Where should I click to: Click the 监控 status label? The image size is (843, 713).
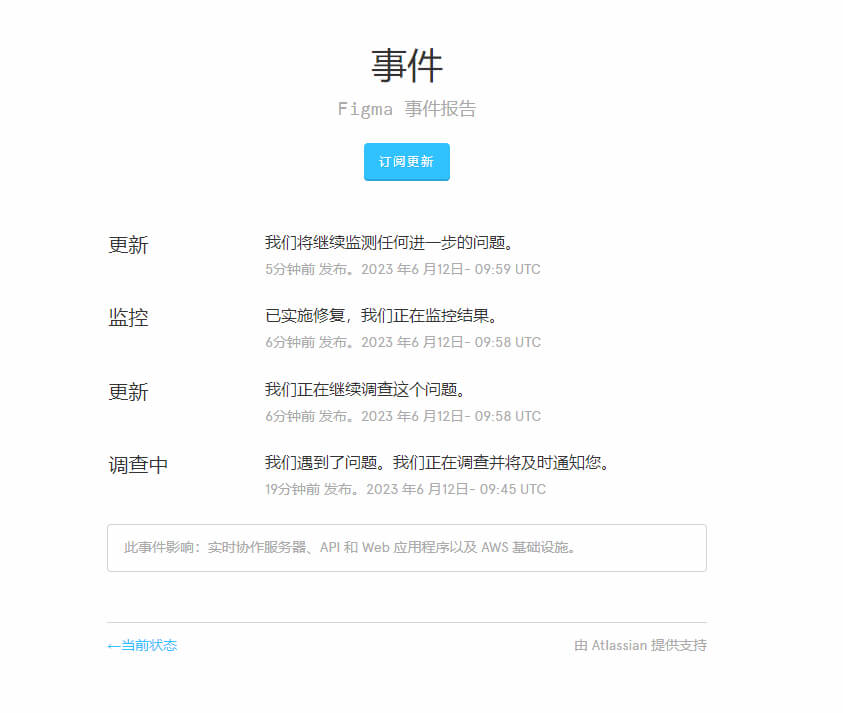(128, 319)
